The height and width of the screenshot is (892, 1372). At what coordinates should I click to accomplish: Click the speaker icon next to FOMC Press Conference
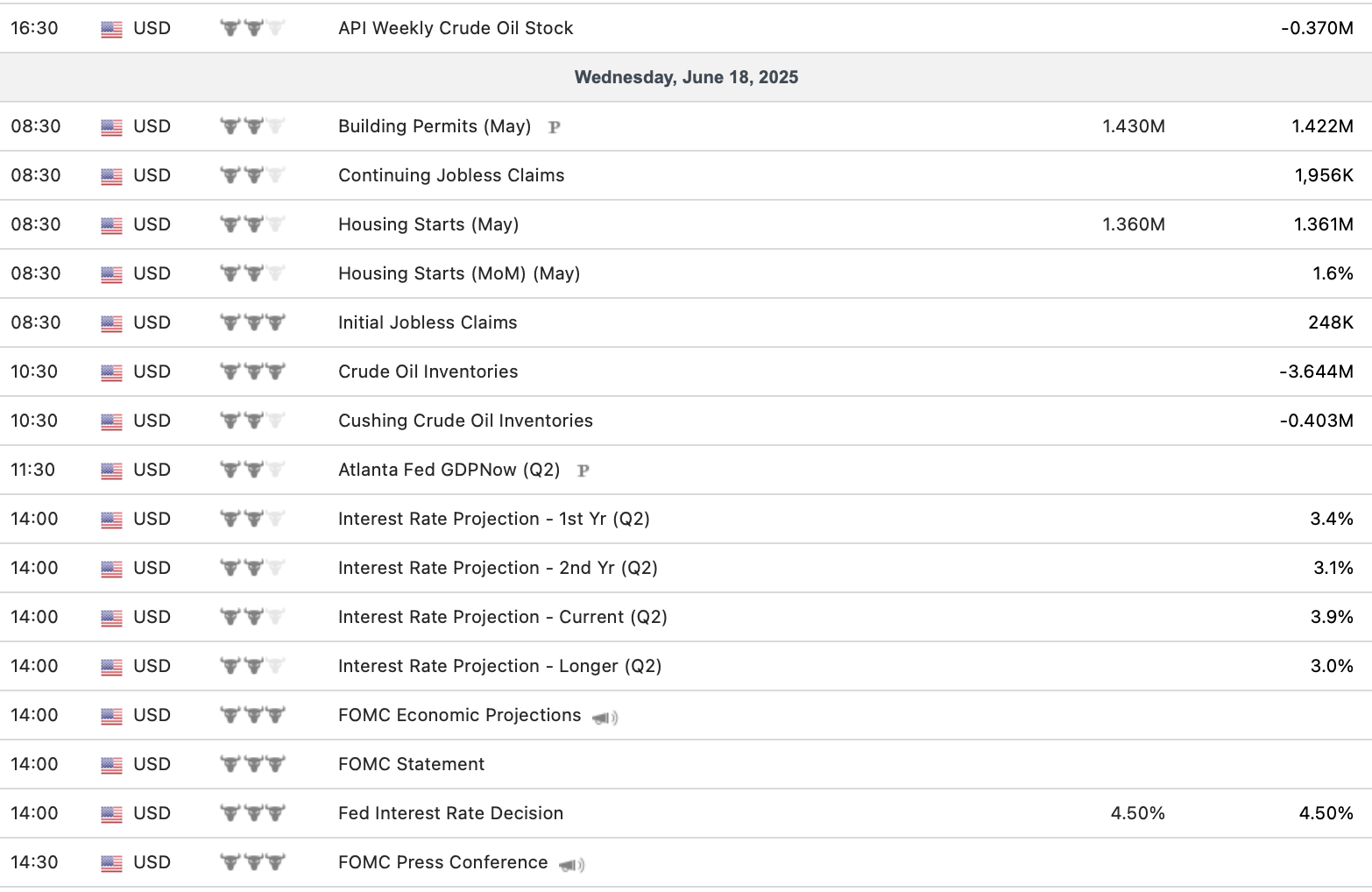[x=571, y=865]
